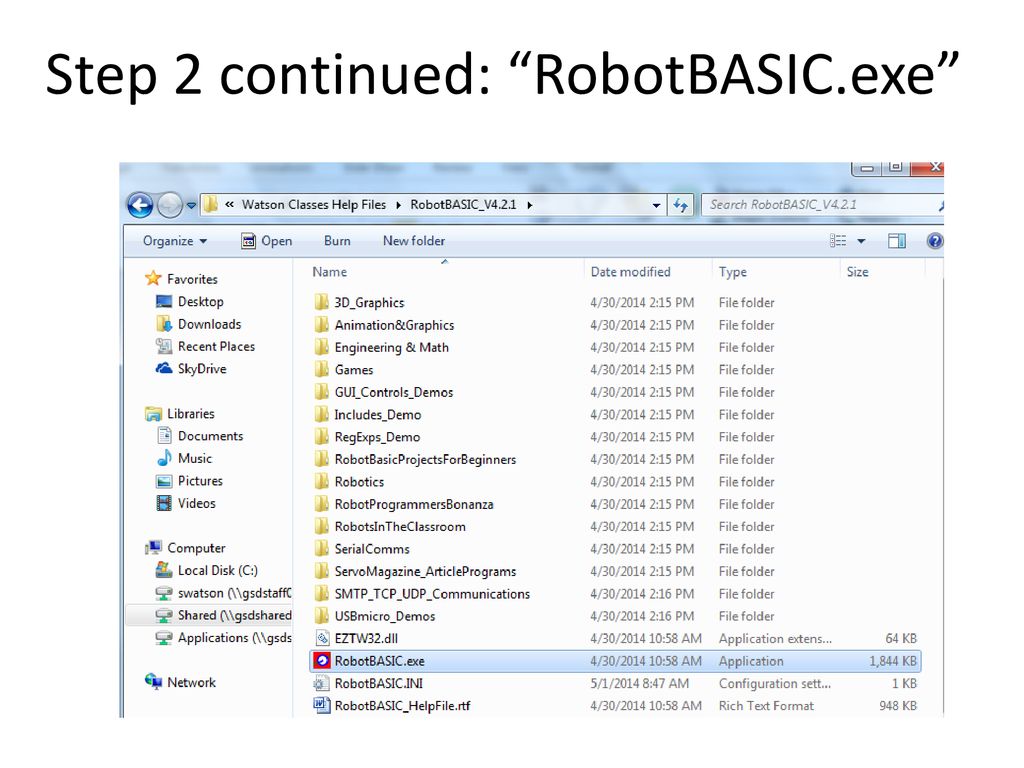
Task: Click the Change your view icon
Action: click(838, 241)
